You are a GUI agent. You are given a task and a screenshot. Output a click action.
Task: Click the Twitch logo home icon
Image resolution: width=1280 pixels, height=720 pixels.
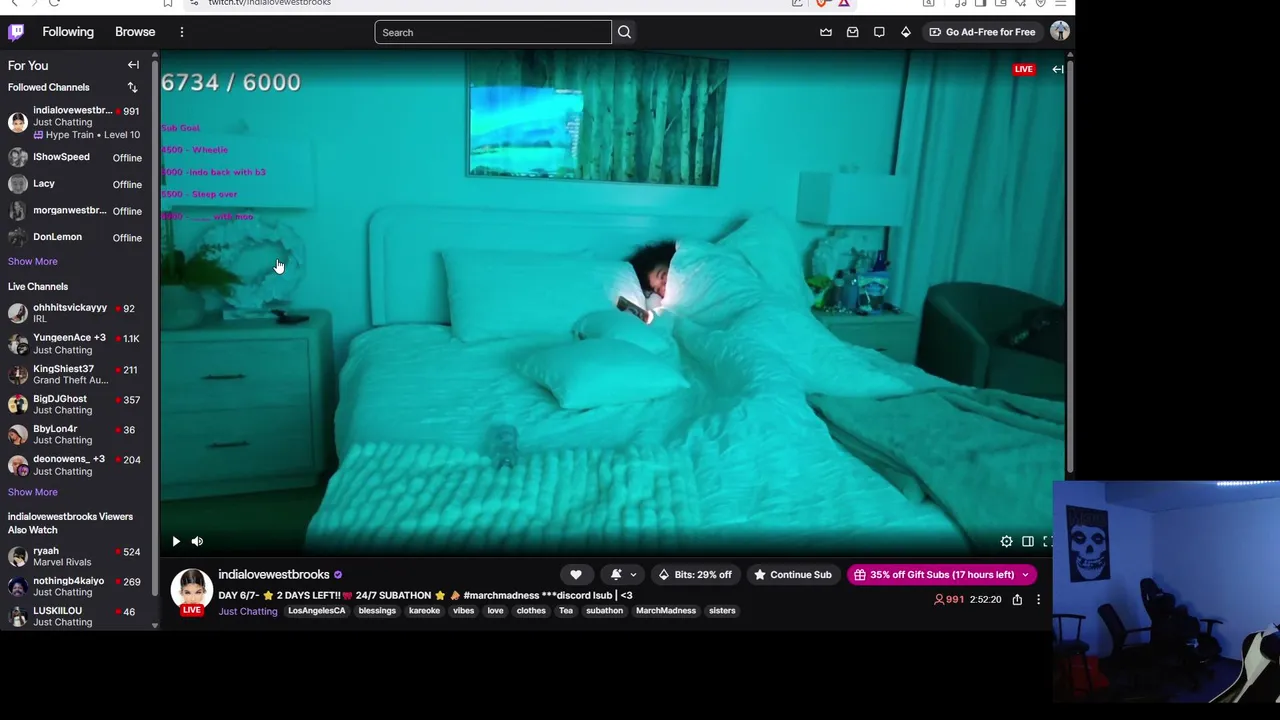coord(16,32)
